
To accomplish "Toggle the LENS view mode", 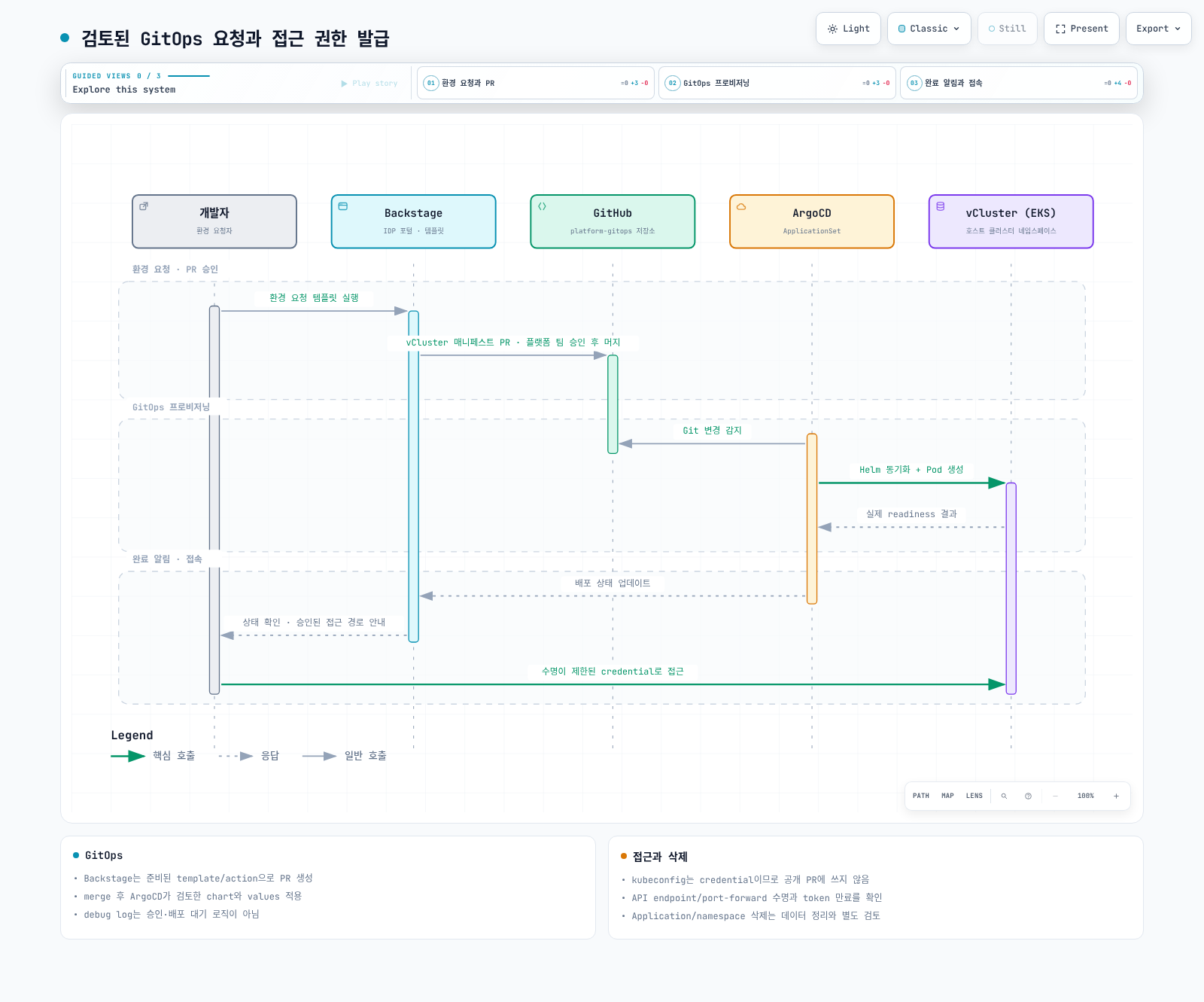I will tap(974, 796).
